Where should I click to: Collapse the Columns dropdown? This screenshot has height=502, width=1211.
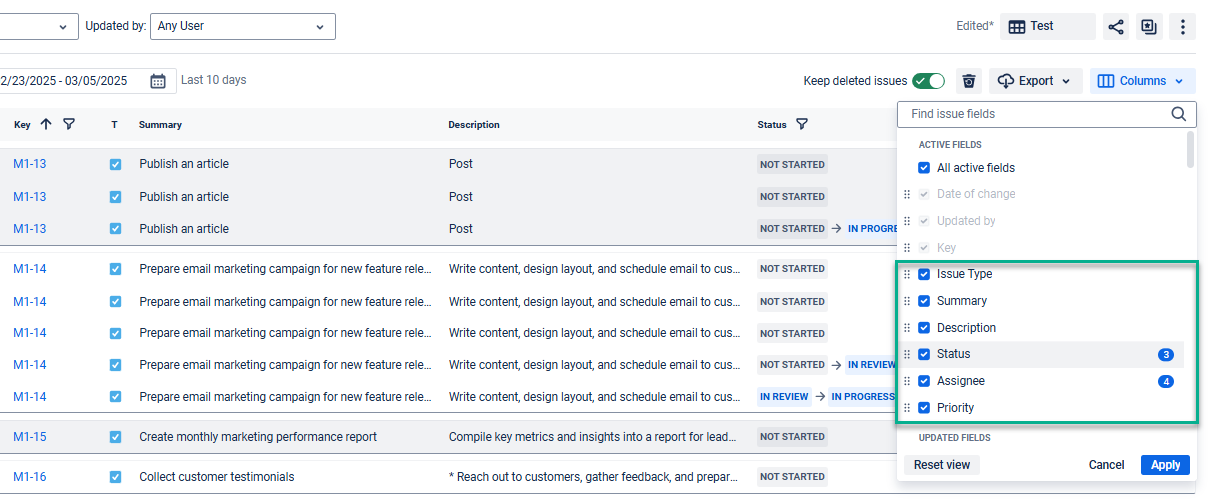pyautogui.click(x=1142, y=81)
